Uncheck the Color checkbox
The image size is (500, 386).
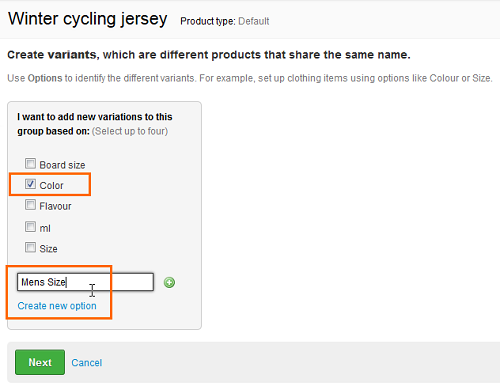(x=30, y=184)
